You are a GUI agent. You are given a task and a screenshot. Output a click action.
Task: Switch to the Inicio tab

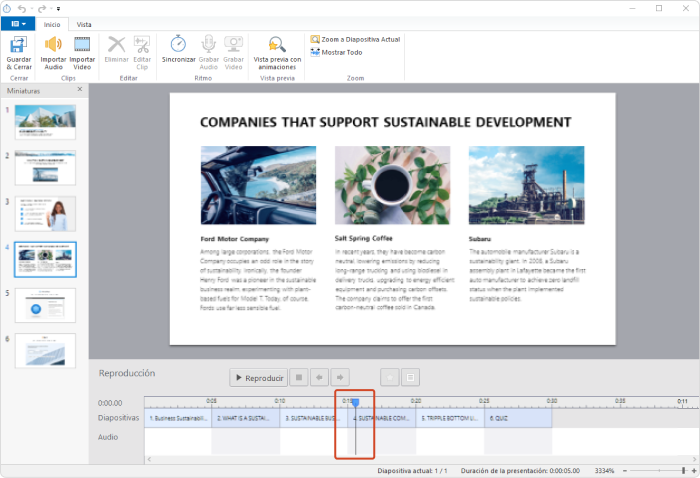pos(52,25)
